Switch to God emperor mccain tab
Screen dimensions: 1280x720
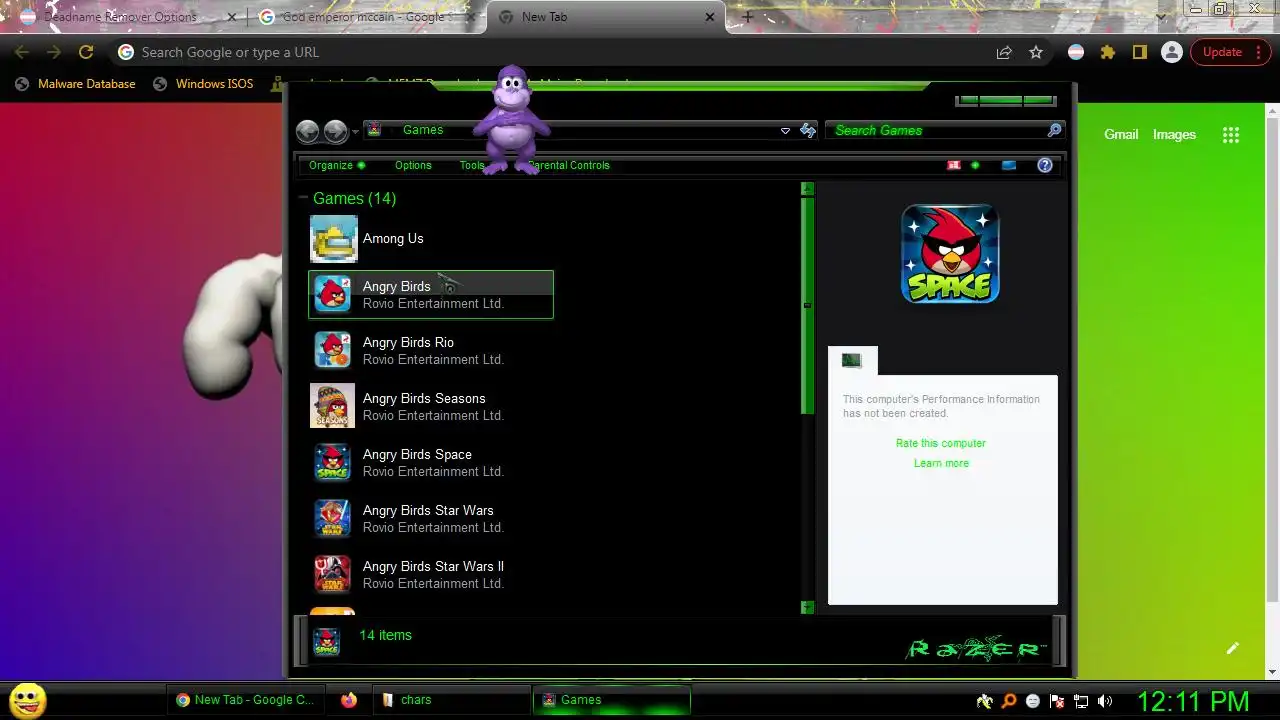coord(365,17)
